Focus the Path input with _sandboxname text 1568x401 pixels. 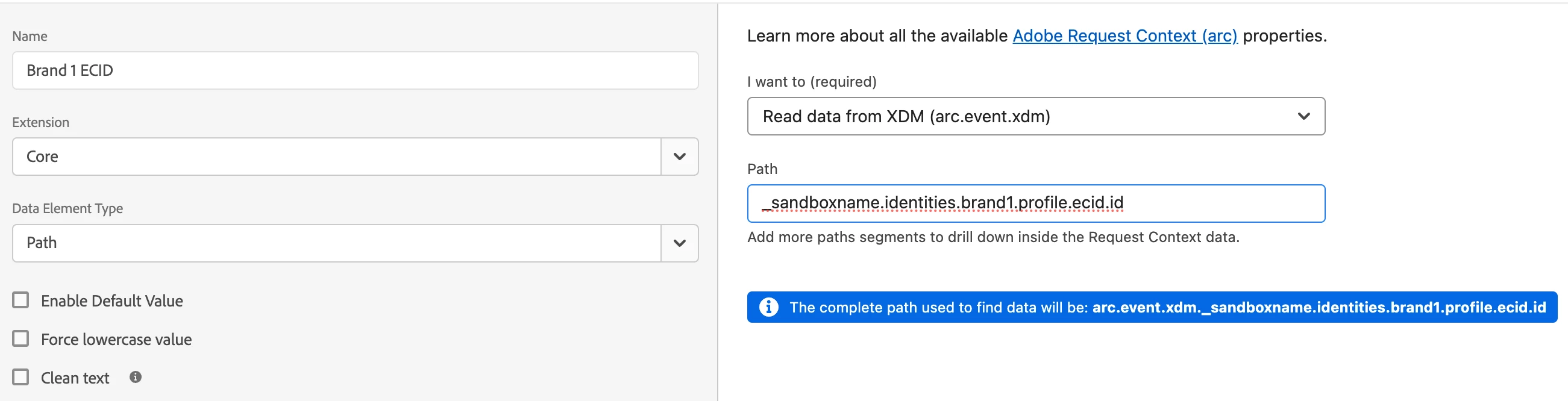1035,204
